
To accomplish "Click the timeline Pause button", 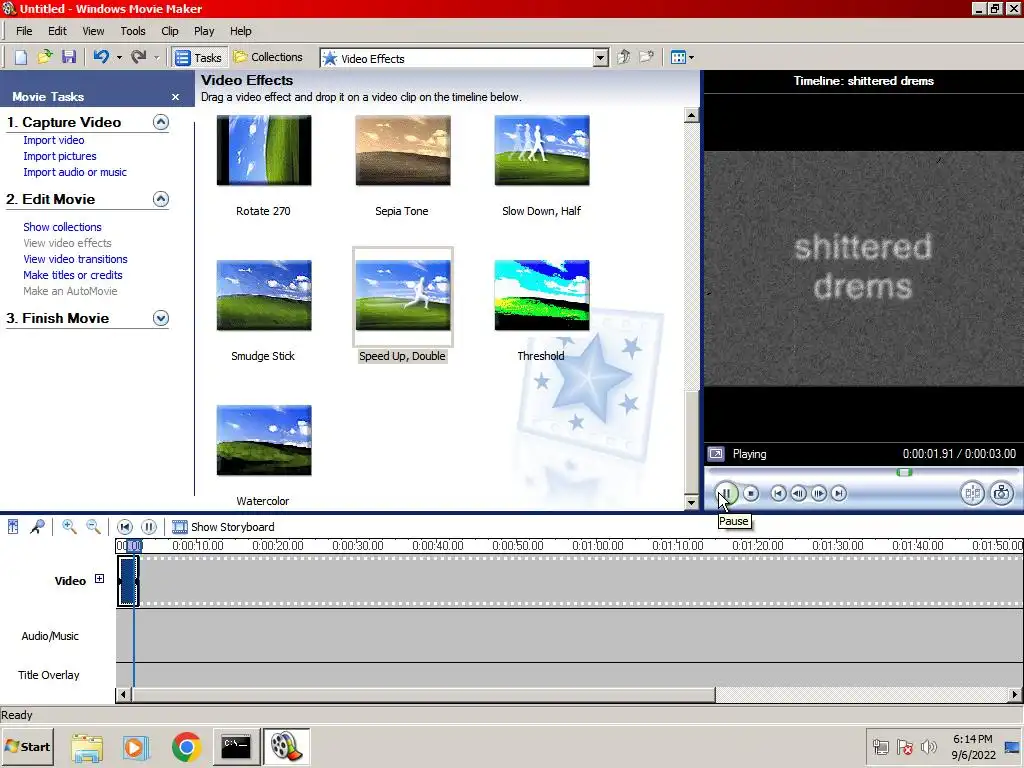I will [149, 526].
